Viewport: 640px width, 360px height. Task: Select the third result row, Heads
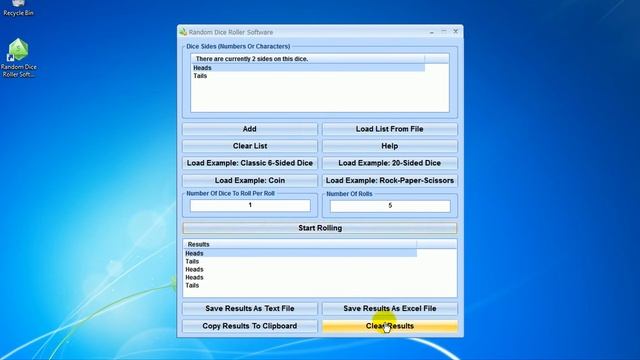(300, 269)
